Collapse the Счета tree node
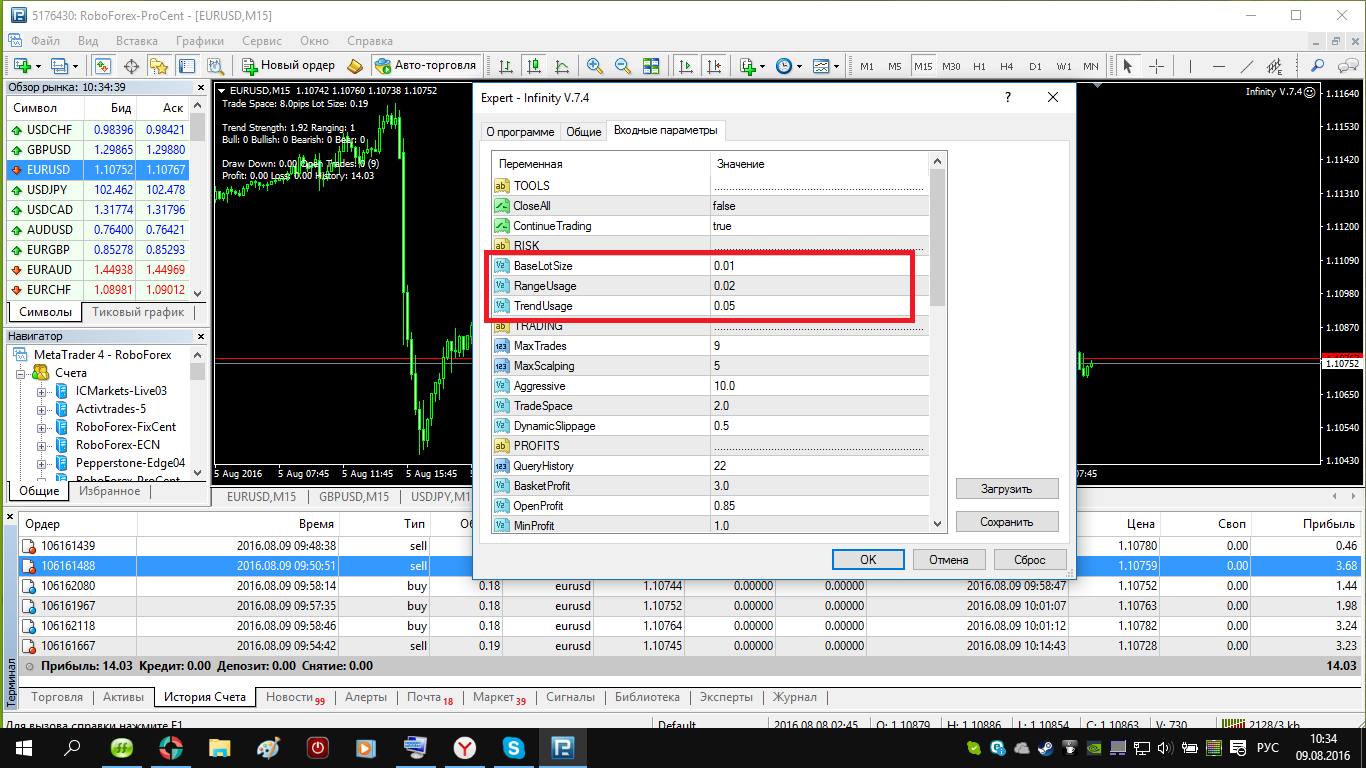 [21, 373]
